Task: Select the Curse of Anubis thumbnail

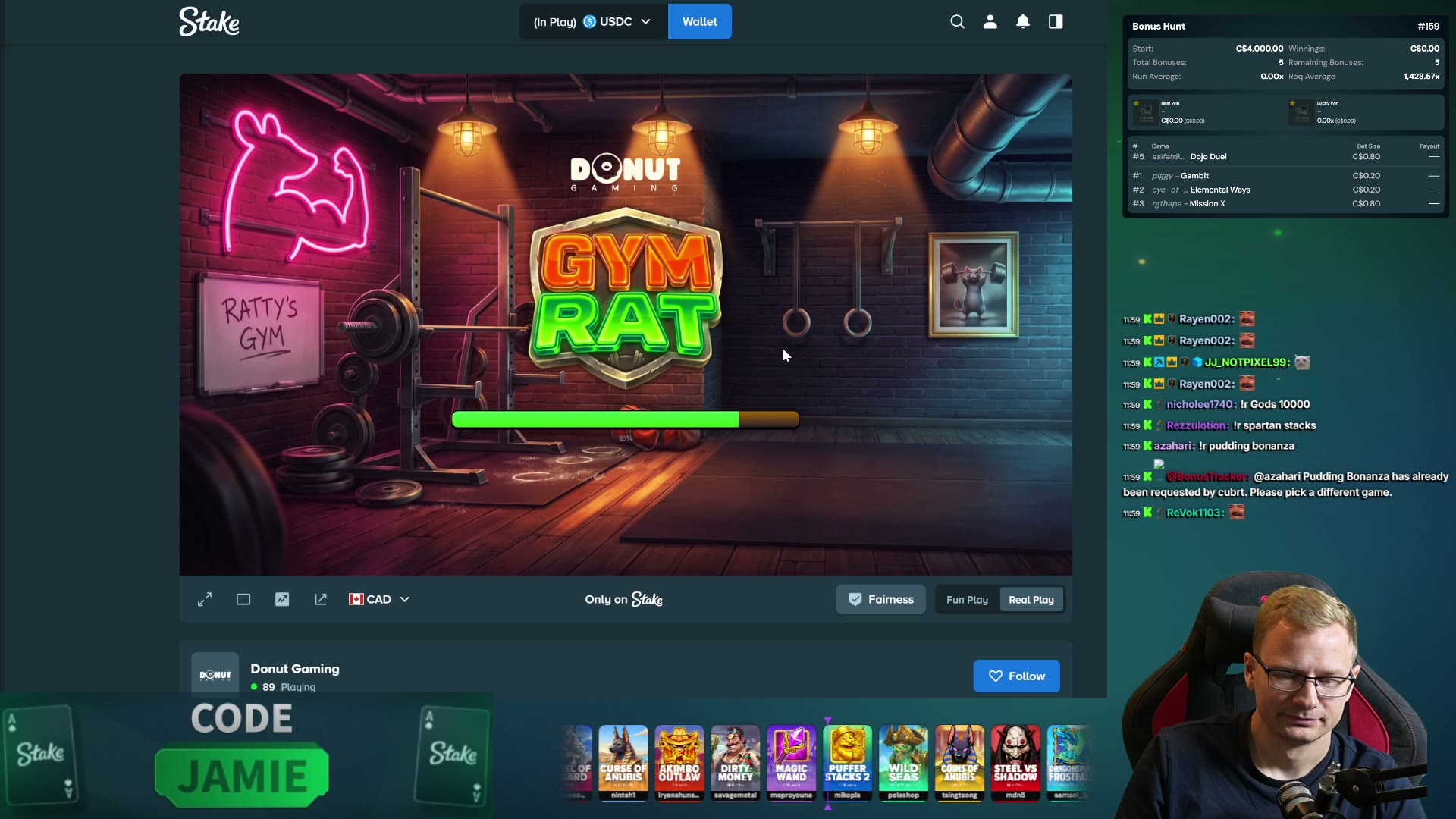Action: [623, 763]
